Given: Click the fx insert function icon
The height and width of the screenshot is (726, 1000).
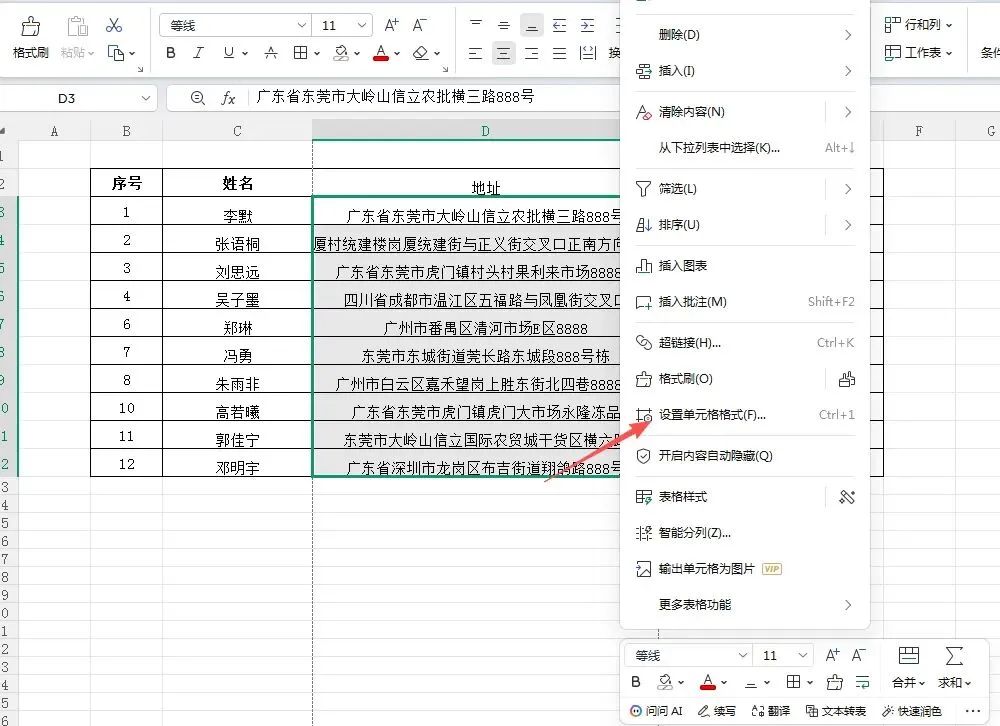Looking at the screenshot, I should [228, 98].
